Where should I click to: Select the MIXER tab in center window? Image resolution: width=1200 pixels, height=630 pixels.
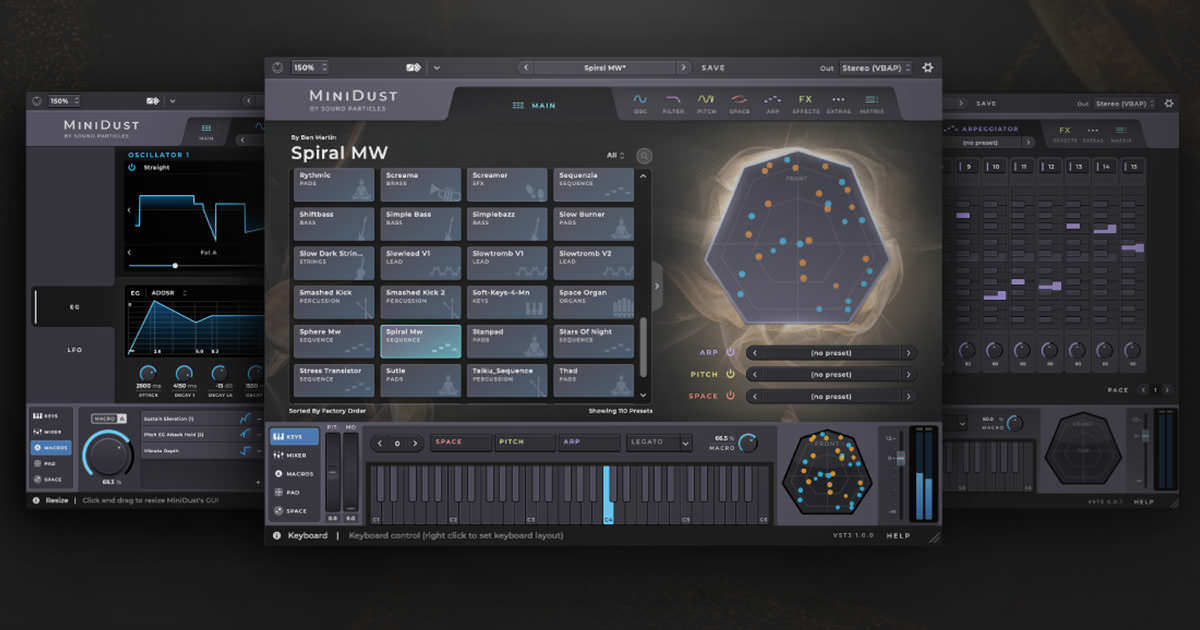point(295,455)
